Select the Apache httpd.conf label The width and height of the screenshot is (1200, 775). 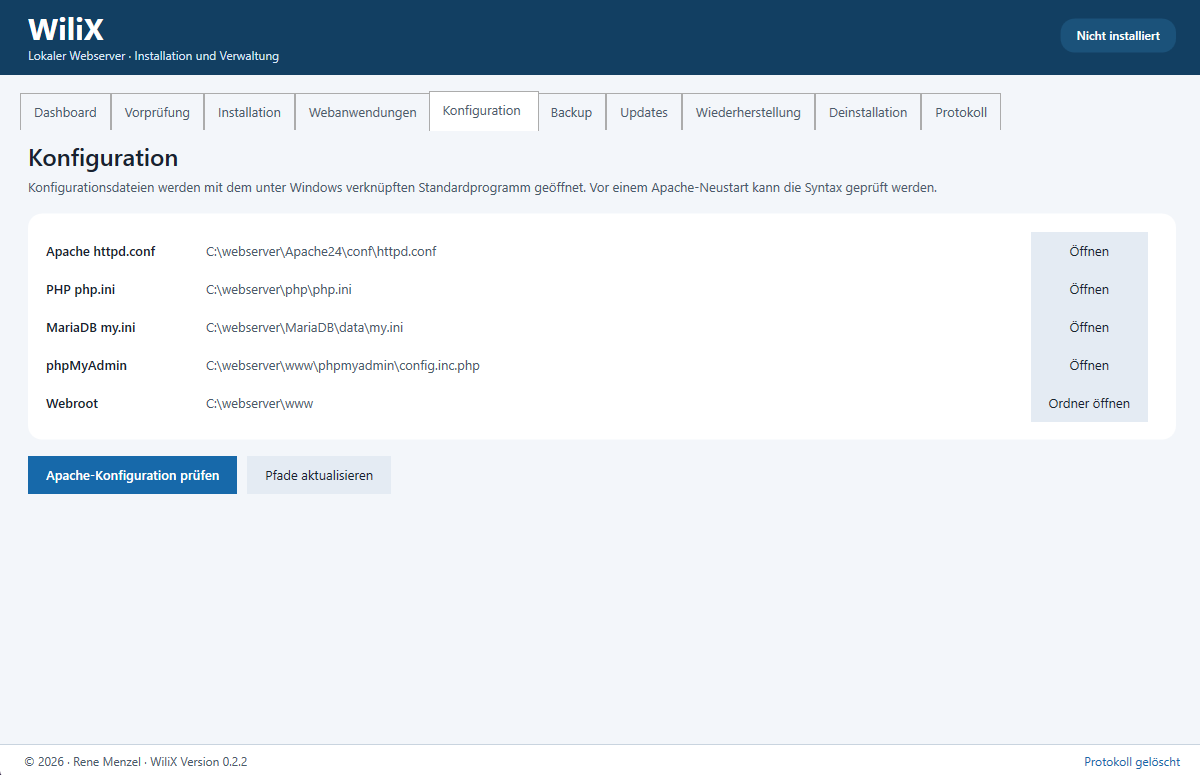[x=100, y=251]
